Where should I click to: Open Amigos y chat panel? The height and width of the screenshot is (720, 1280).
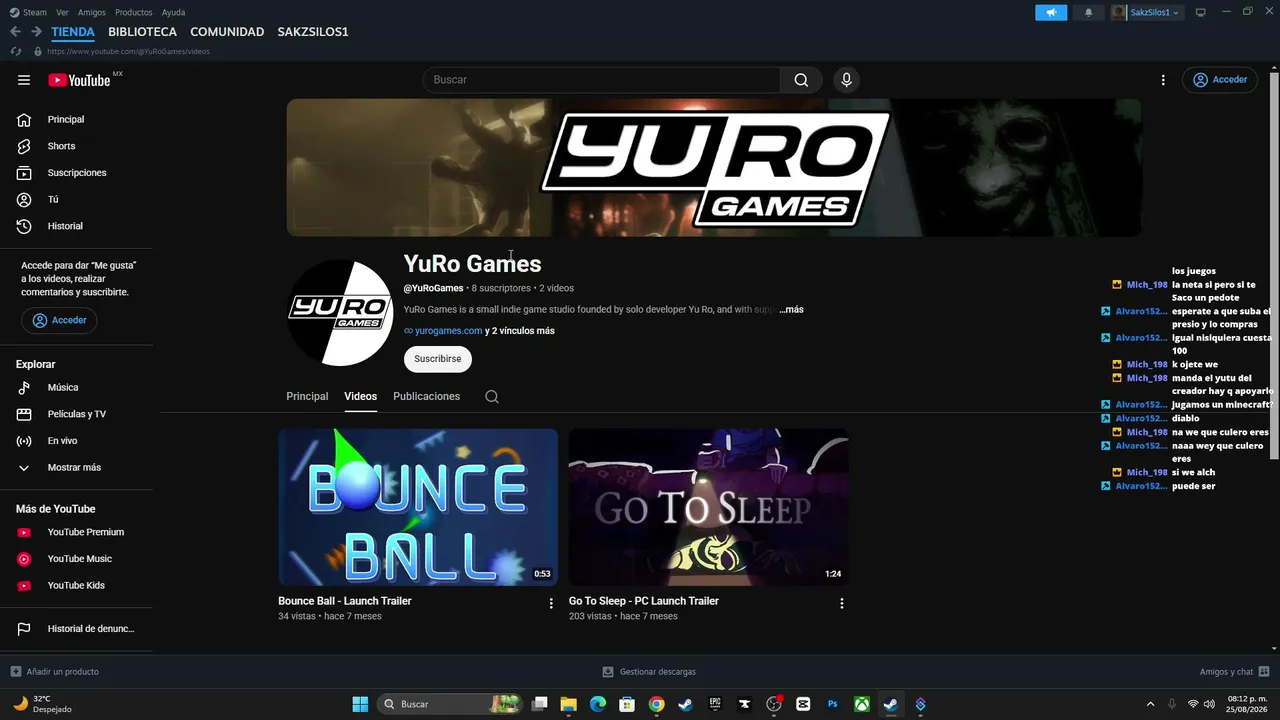point(1235,672)
